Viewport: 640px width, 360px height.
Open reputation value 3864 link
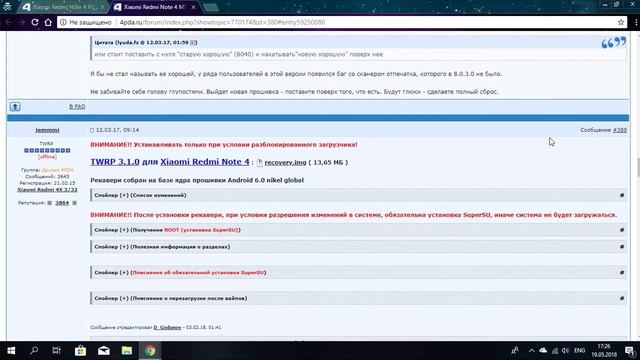[x=62, y=203]
